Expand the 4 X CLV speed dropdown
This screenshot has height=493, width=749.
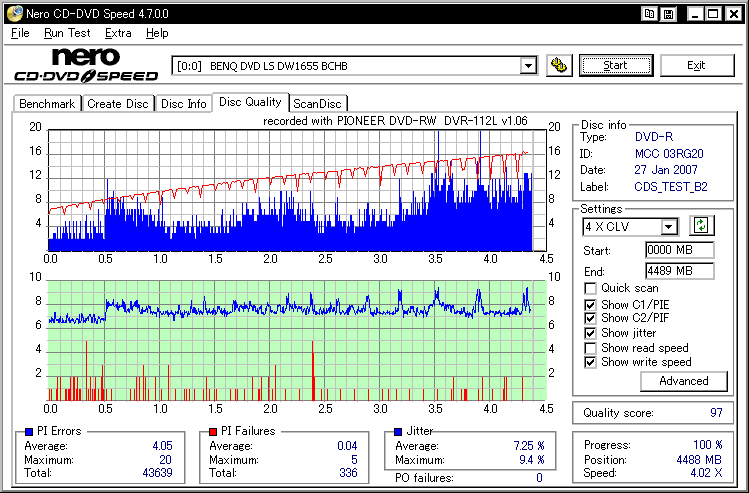pos(669,226)
